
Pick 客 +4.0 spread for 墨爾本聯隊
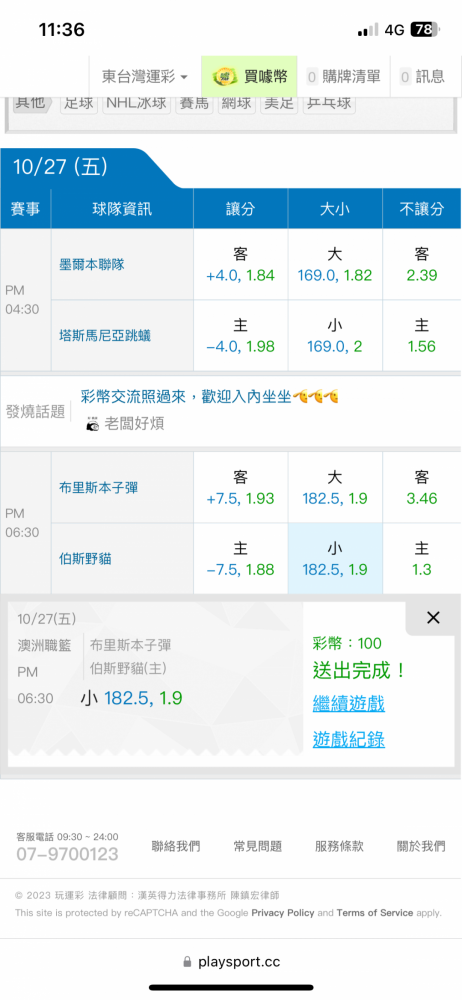(241, 265)
